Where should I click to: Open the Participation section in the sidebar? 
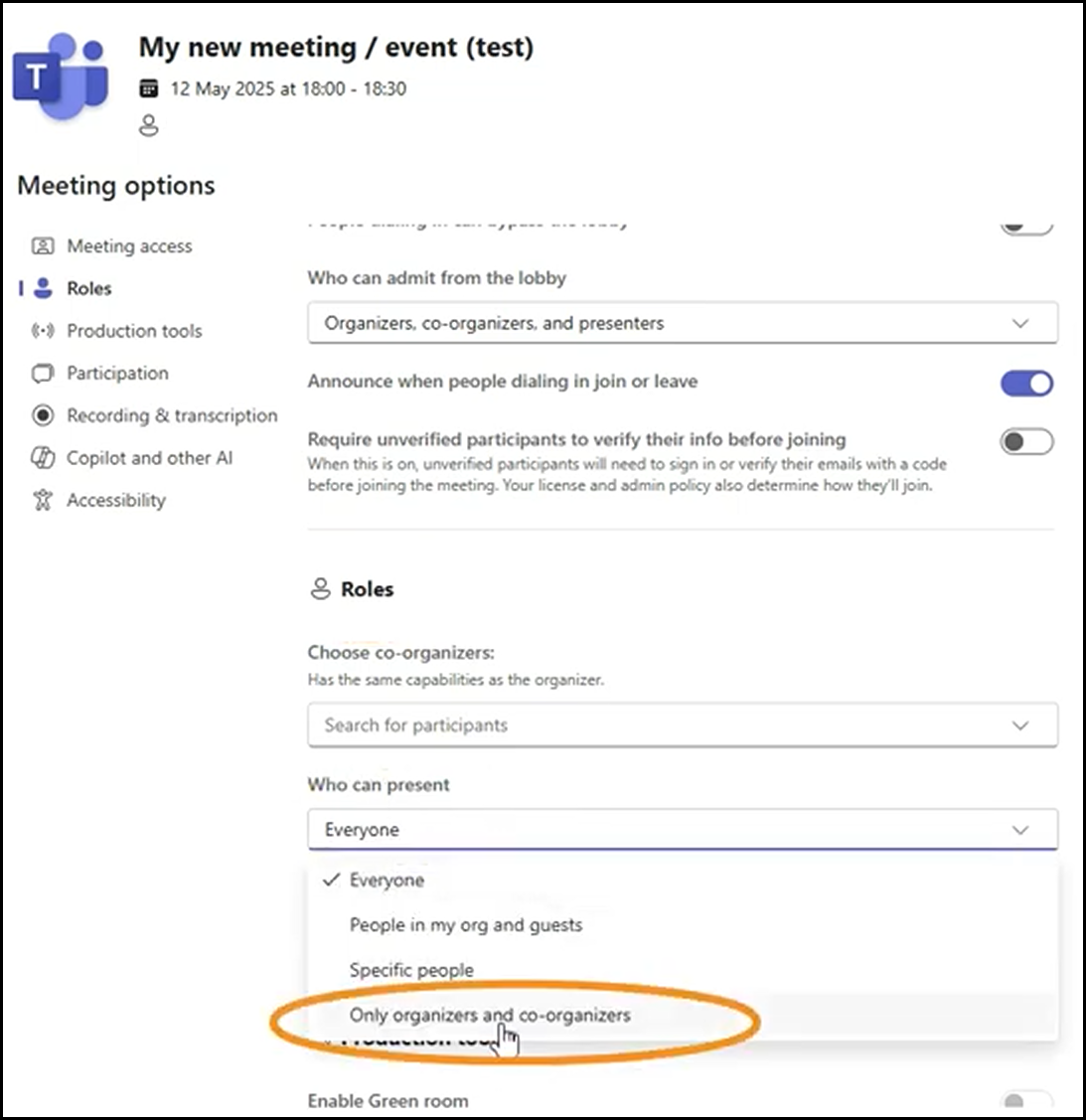coord(118,374)
